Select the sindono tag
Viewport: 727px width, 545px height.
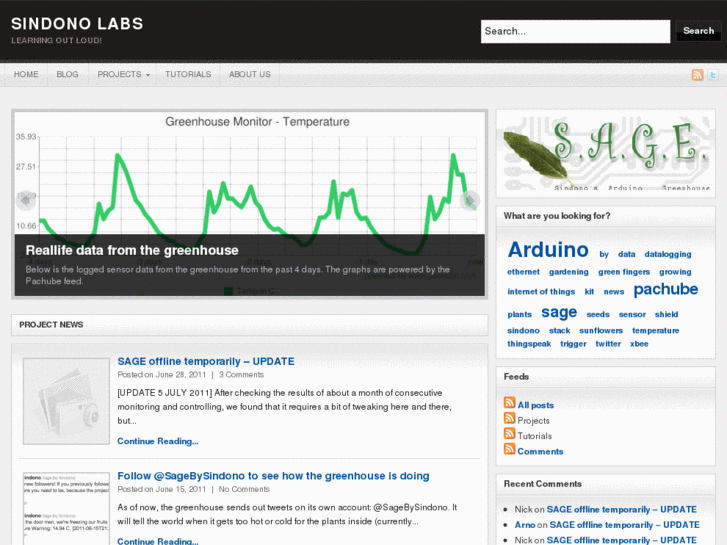523,331
